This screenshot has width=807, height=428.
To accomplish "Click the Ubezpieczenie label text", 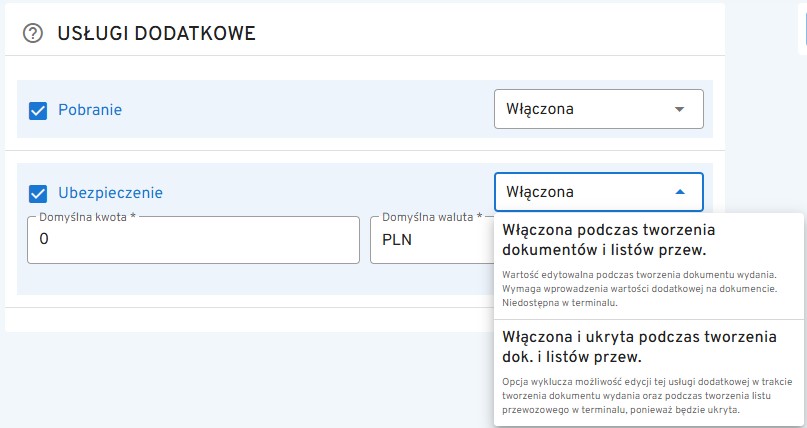I will (110, 192).
